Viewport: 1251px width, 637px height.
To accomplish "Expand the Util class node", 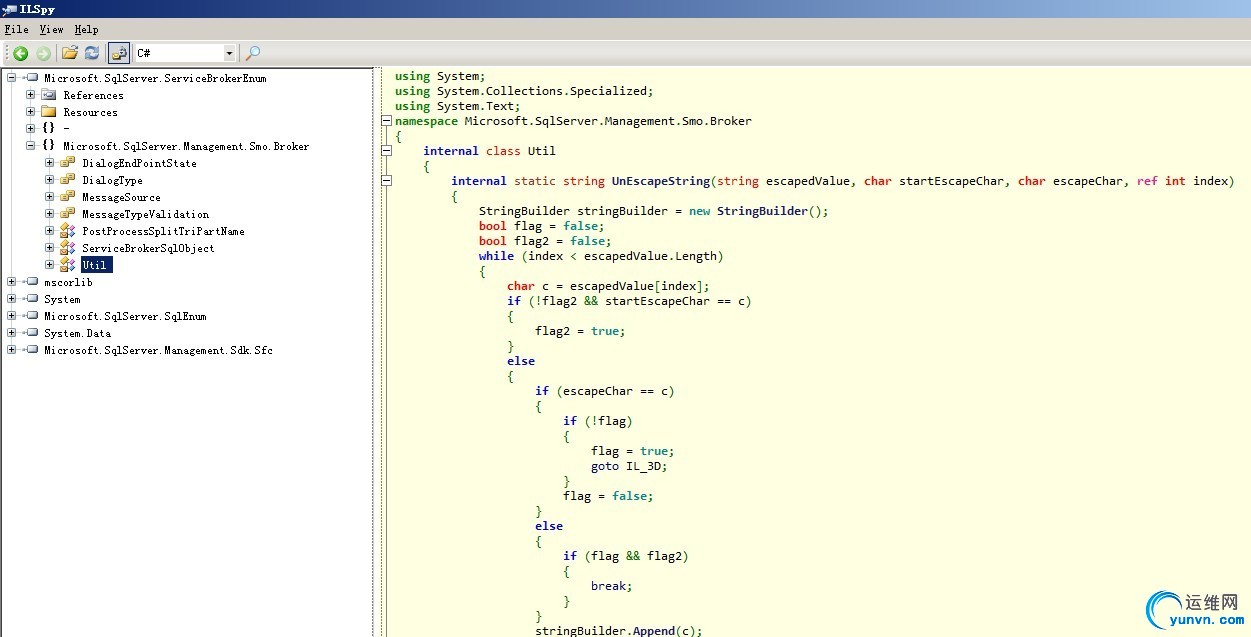I will [50, 265].
